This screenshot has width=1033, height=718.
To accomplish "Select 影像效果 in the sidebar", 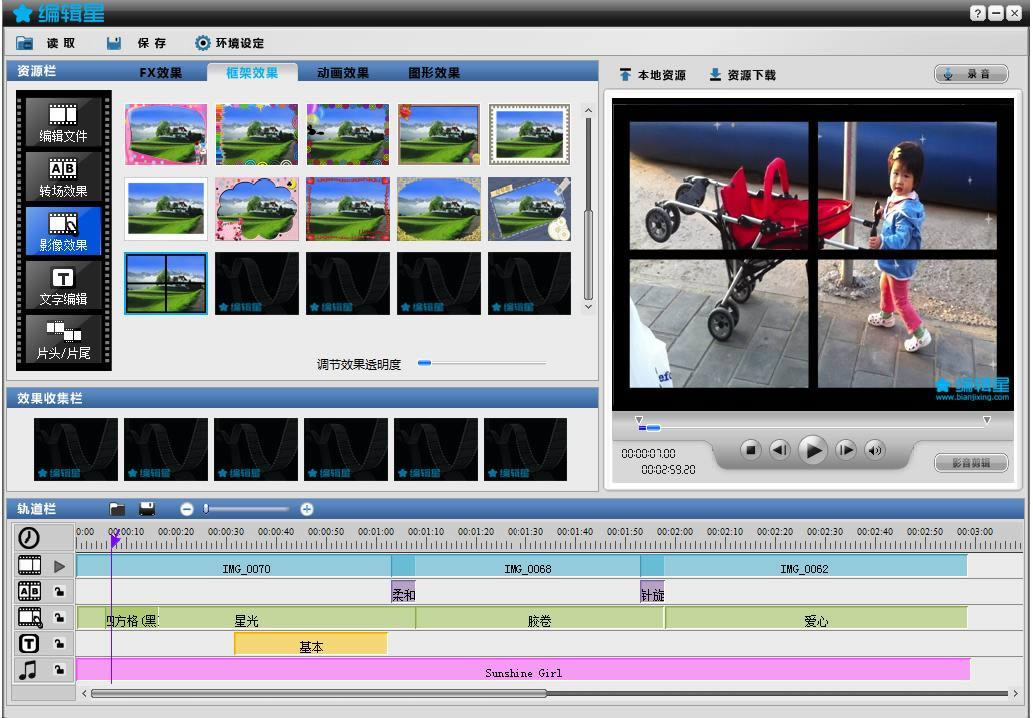I will click(63, 232).
